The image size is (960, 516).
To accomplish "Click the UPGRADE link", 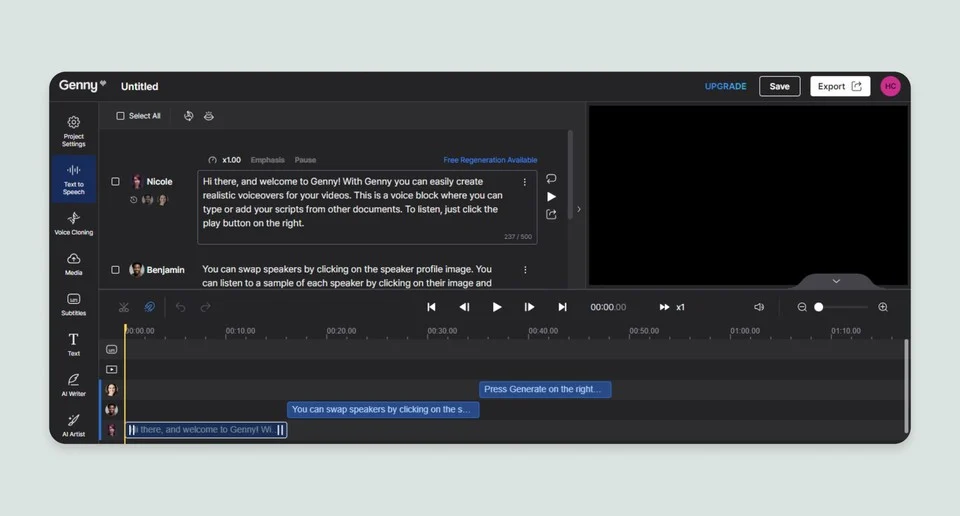I will click(x=726, y=86).
